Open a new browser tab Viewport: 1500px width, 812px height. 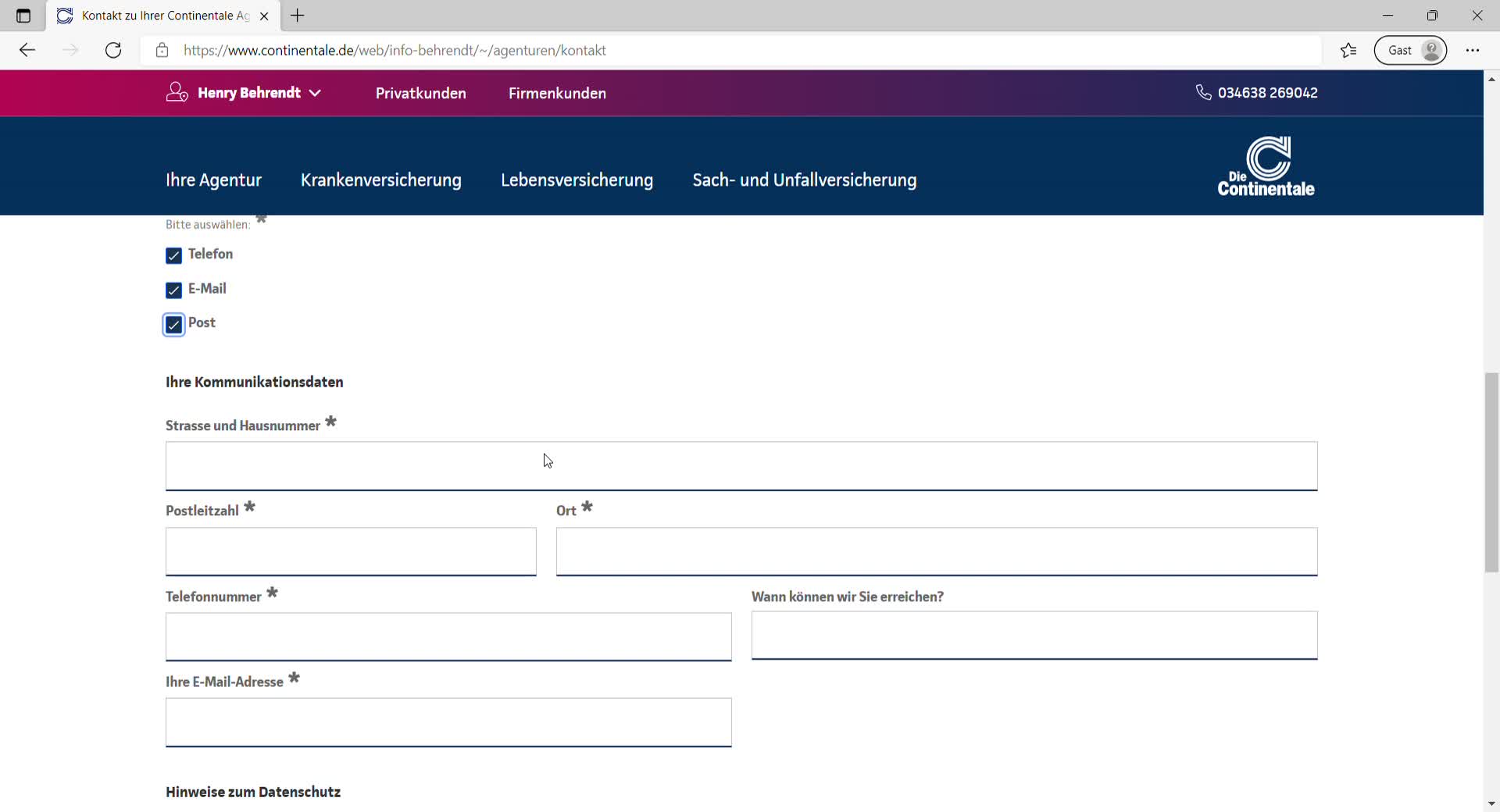[x=298, y=16]
